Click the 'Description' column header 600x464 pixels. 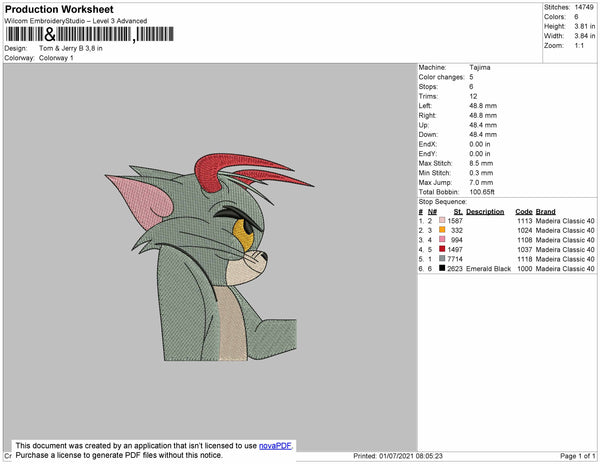485,212
